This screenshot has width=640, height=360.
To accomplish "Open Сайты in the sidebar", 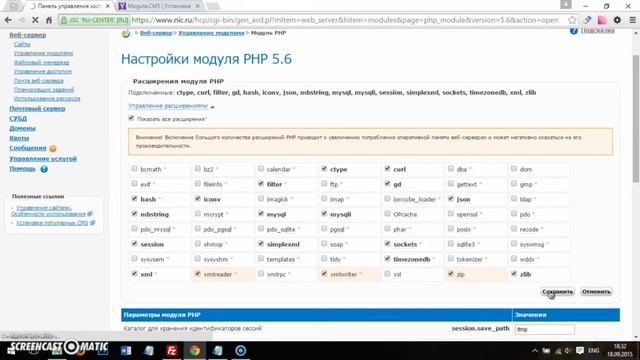I will [x=22, y=44].
